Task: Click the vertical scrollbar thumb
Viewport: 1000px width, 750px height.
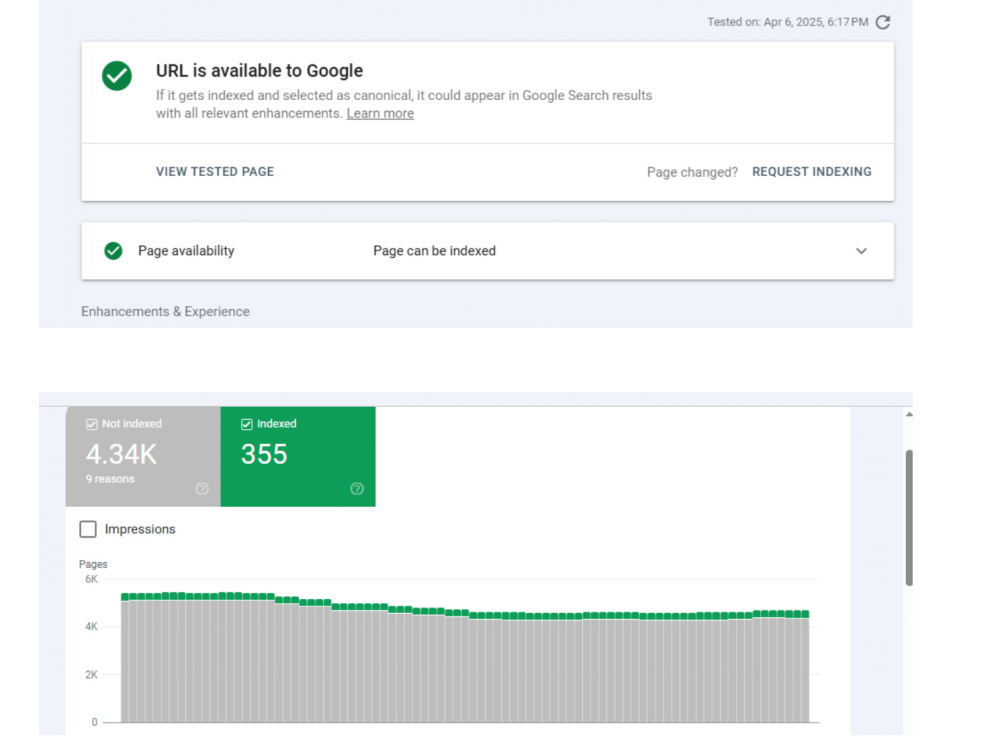Action: click(x=909, y=517)
